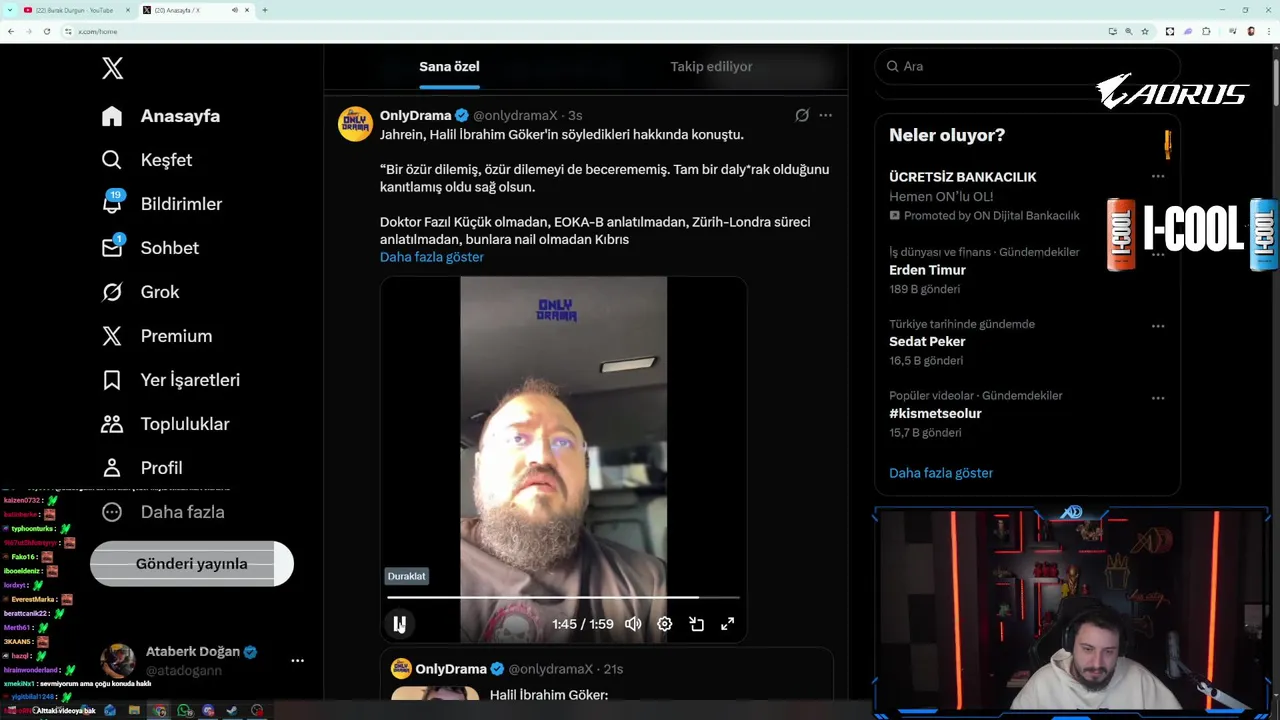Focus the Ara search field
1280x720 pixels.
(1027, 66)
